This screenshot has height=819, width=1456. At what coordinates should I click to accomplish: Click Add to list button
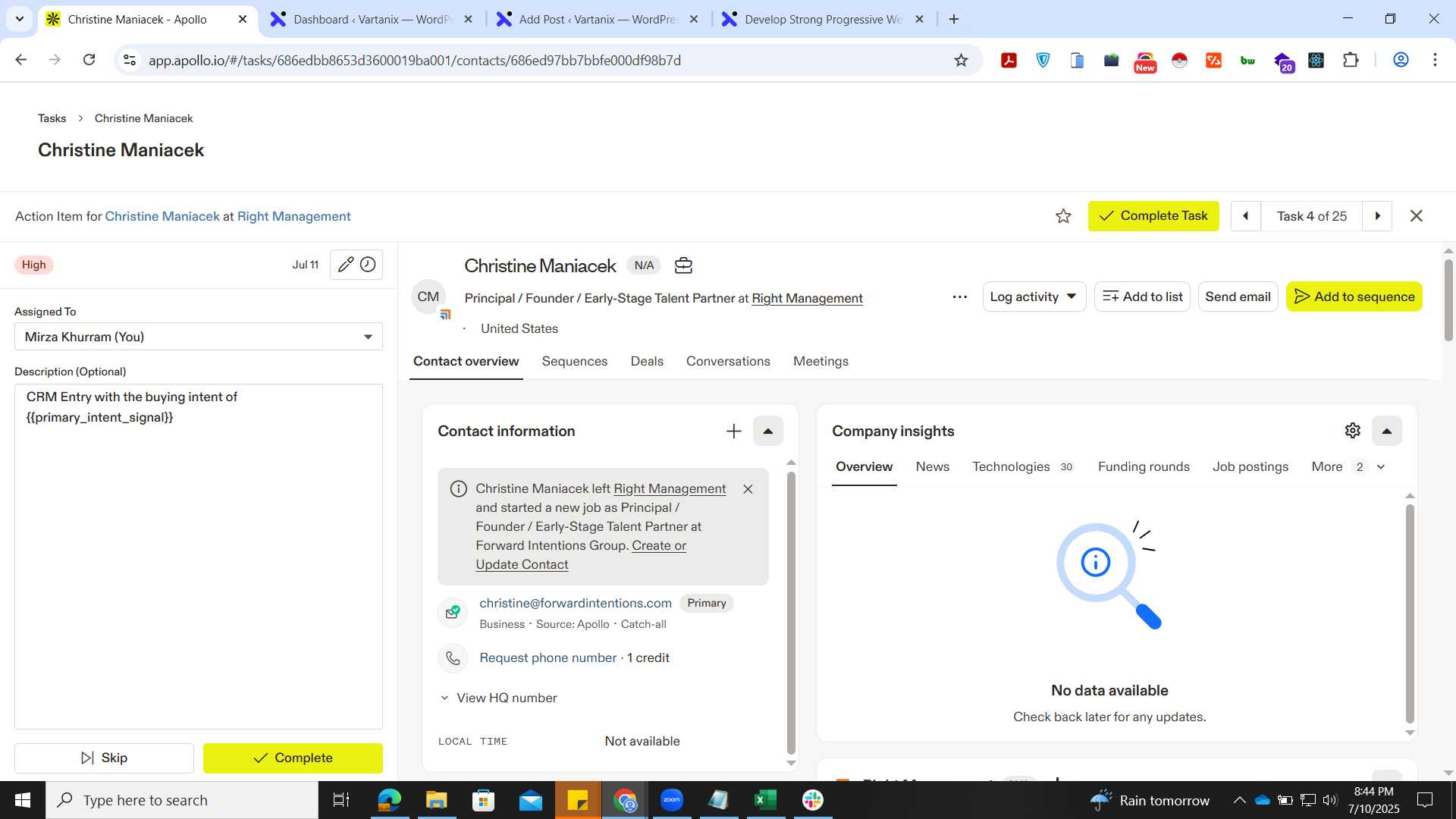(1142, 297)
